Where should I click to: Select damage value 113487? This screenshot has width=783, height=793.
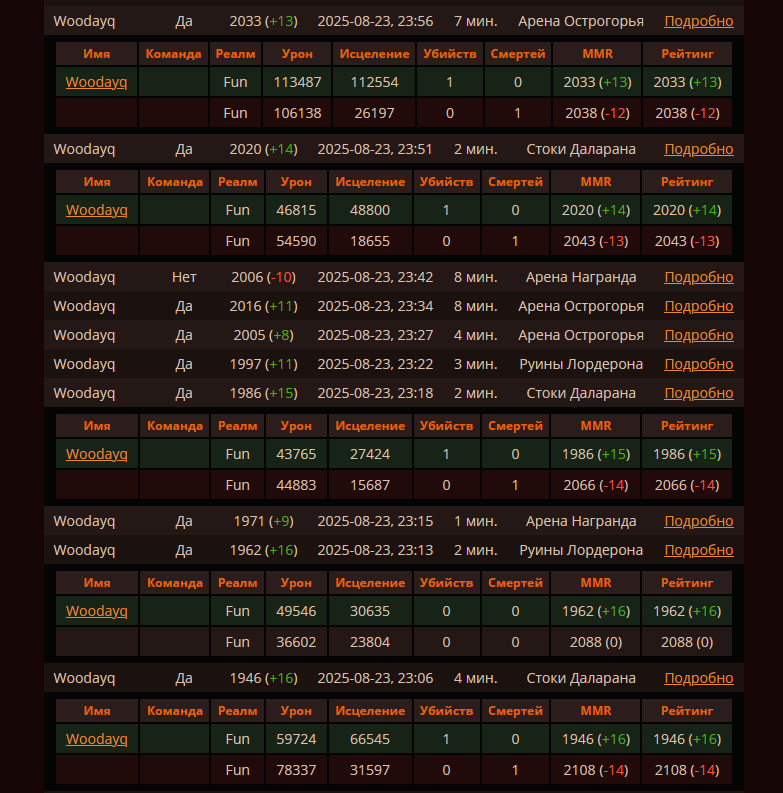pyautogui.click(x=297, y=82)
